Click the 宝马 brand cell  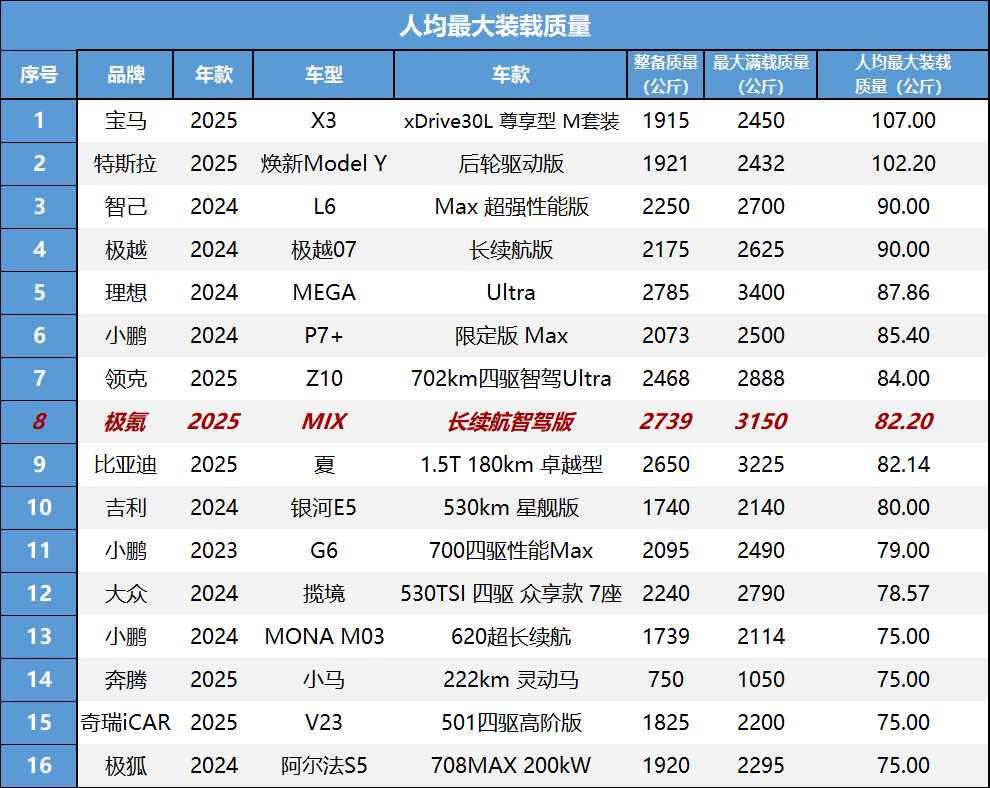[x=126, y=121]
